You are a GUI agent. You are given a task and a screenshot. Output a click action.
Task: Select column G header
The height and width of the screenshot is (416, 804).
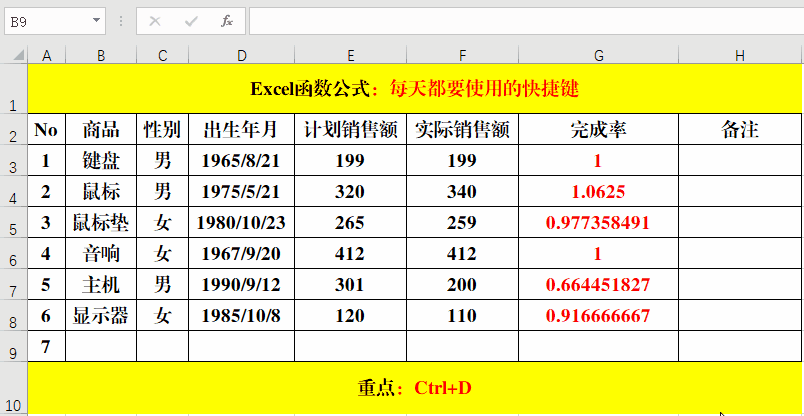(598, 55)
